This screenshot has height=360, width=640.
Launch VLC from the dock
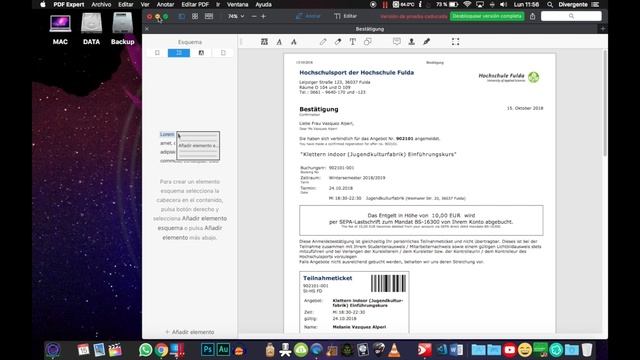click(x=394, y=350)
